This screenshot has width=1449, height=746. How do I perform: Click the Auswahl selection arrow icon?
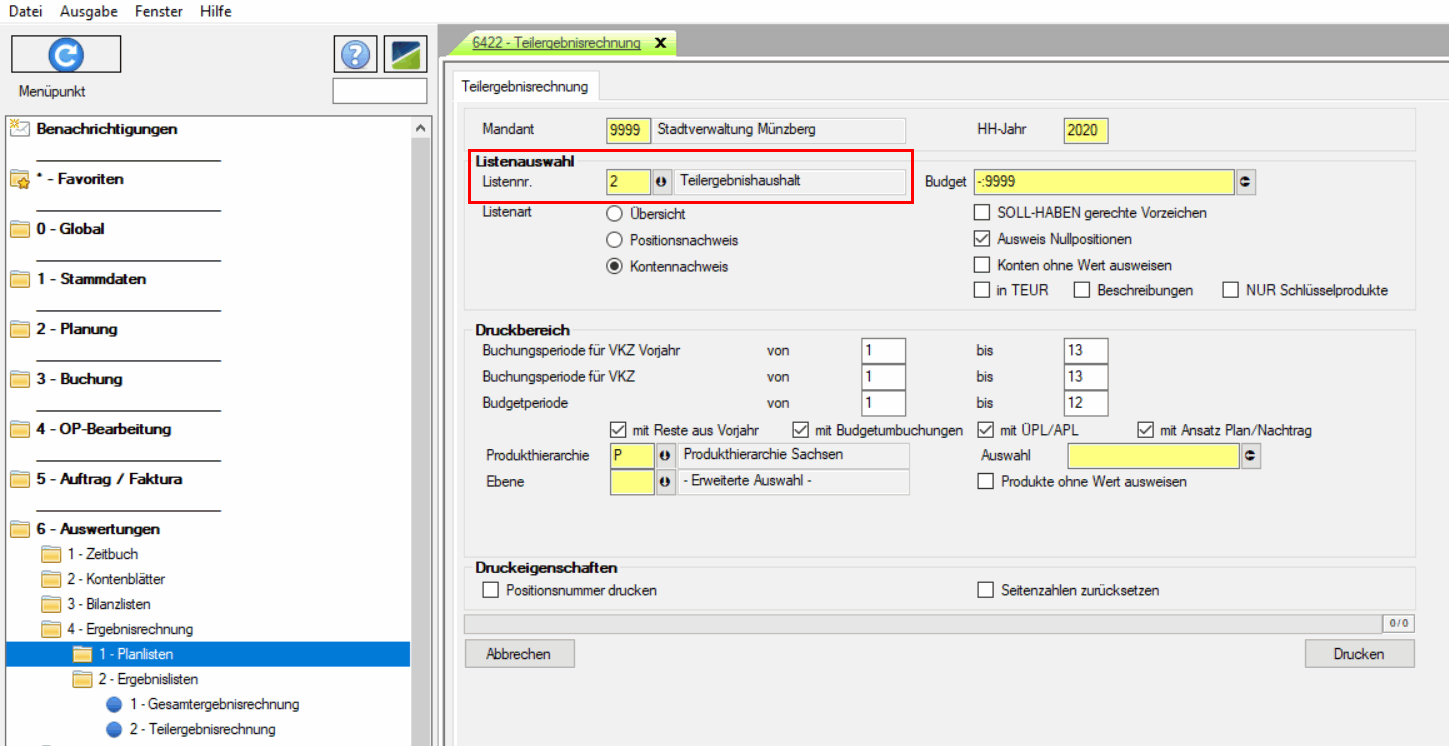tap(1250, 456)
